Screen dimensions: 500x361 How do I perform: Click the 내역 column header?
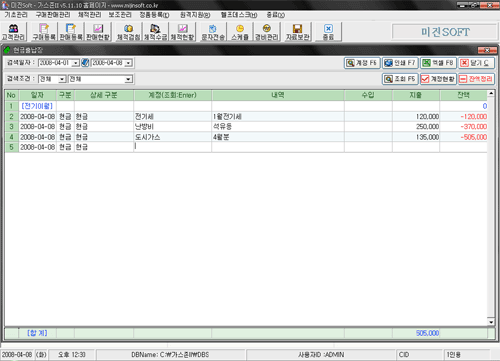[x=278, y=95]
